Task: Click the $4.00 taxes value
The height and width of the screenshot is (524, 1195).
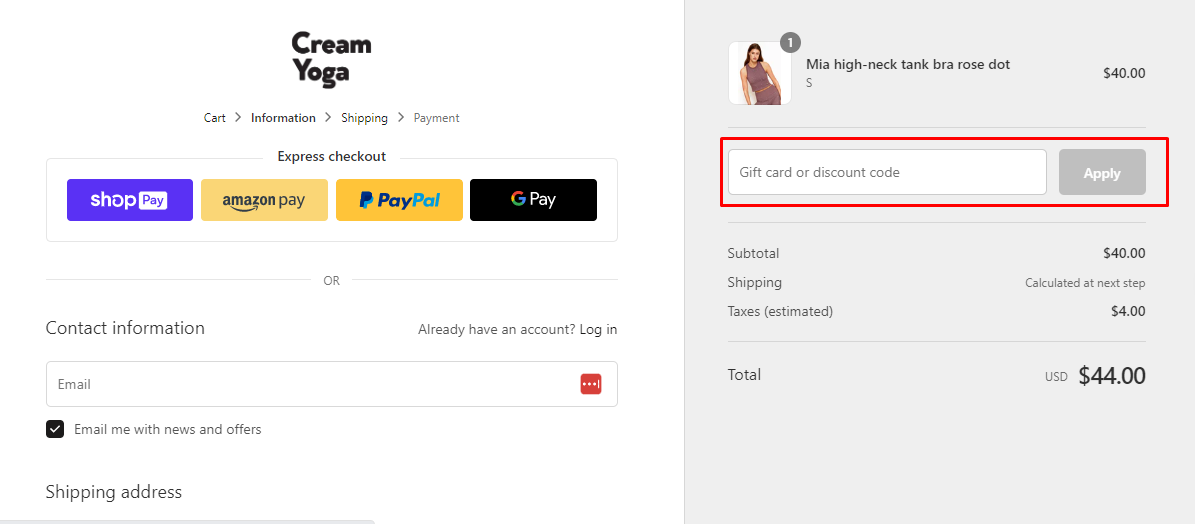Action: 1128,312
